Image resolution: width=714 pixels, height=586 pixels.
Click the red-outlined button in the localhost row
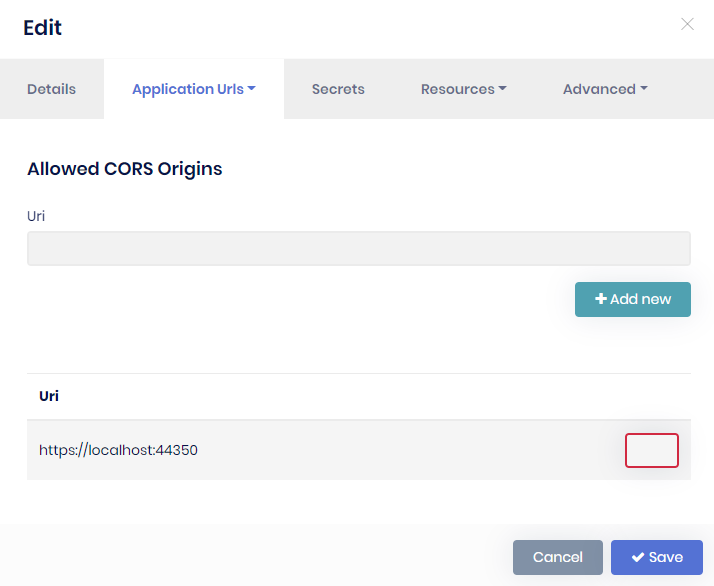pos(651,450)
